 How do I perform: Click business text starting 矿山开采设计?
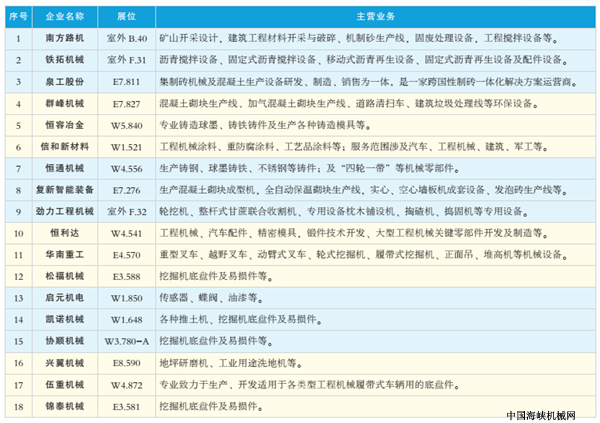[x=359, y=38]
